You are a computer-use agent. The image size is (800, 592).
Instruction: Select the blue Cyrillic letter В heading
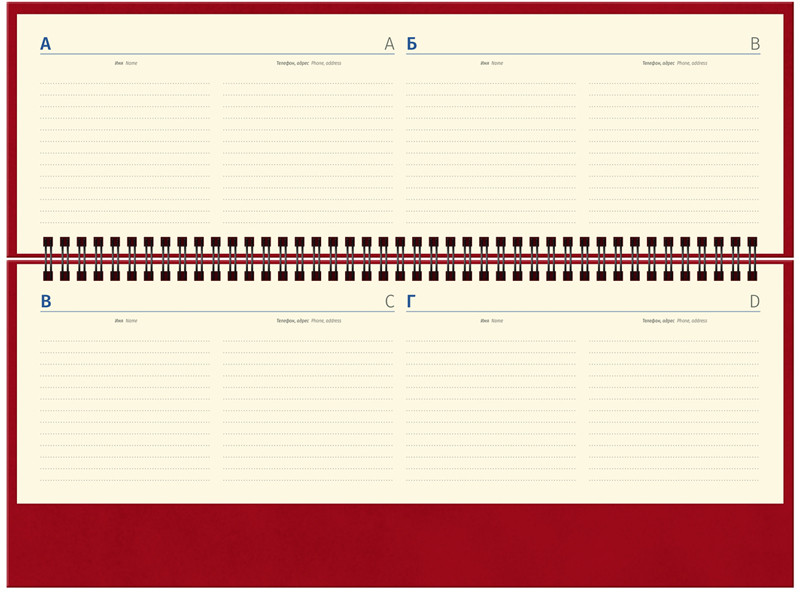[45, 302]
